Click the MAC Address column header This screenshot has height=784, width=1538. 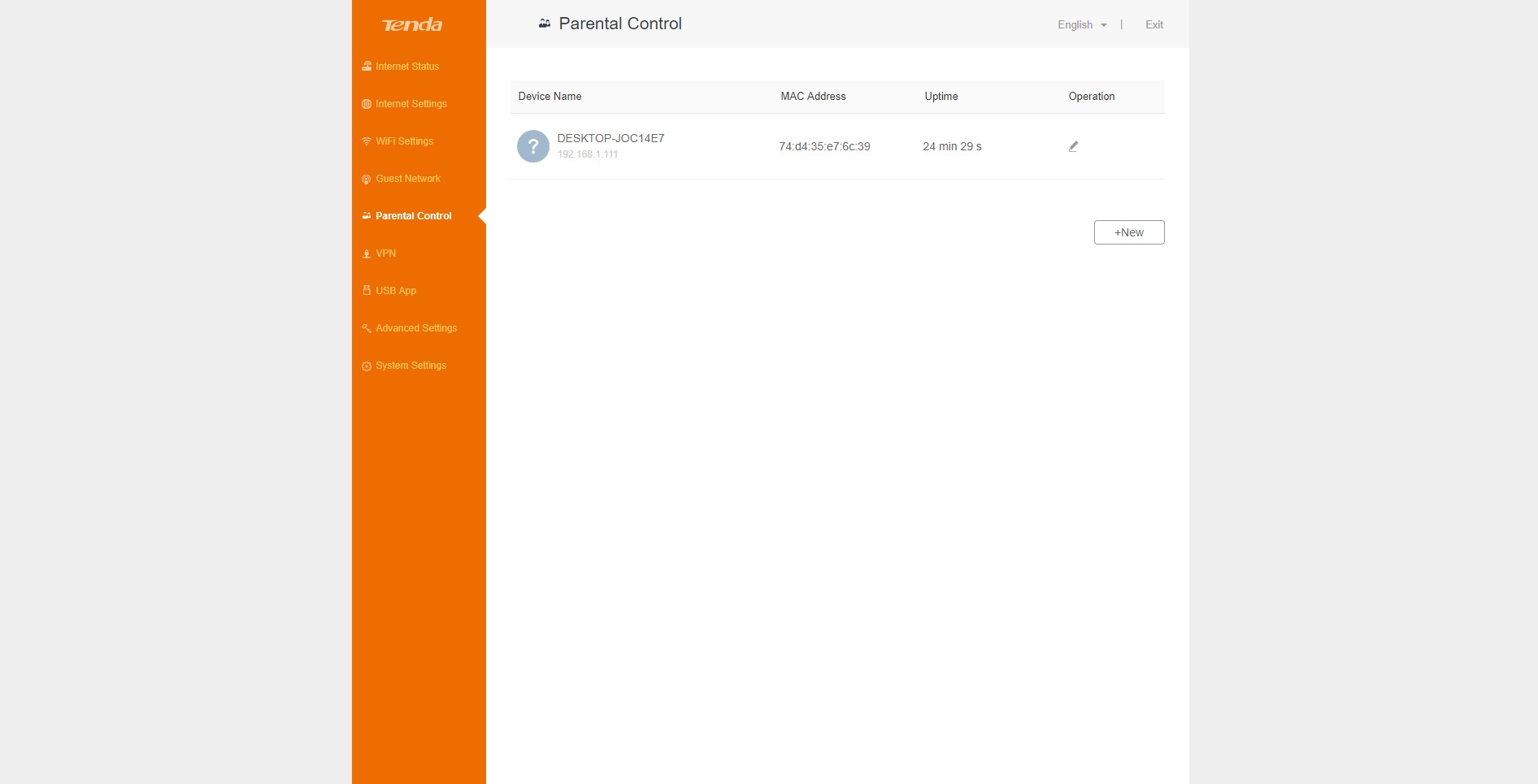click(813, 97)
